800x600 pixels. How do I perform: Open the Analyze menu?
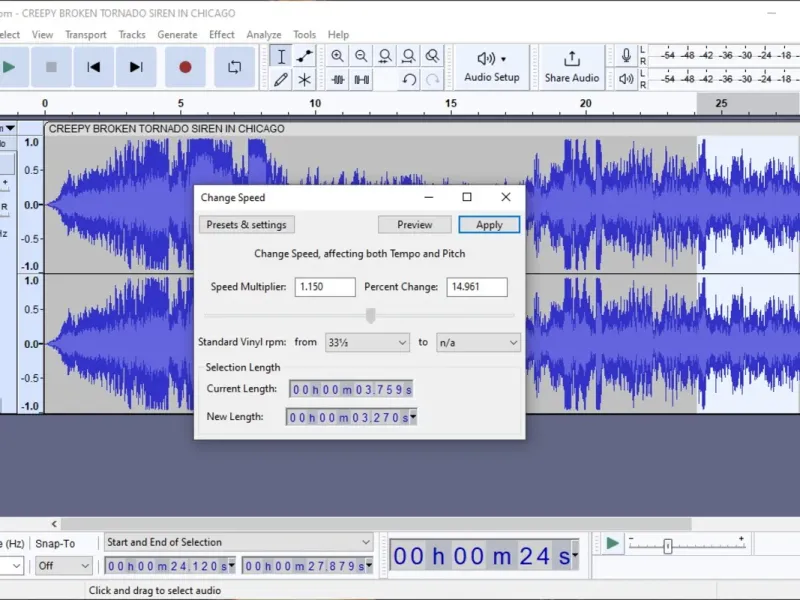click(263, 35)
